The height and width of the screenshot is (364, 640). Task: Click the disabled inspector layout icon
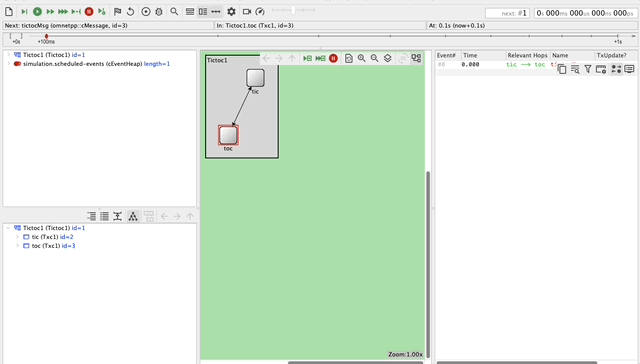click(x=149, y=216)
